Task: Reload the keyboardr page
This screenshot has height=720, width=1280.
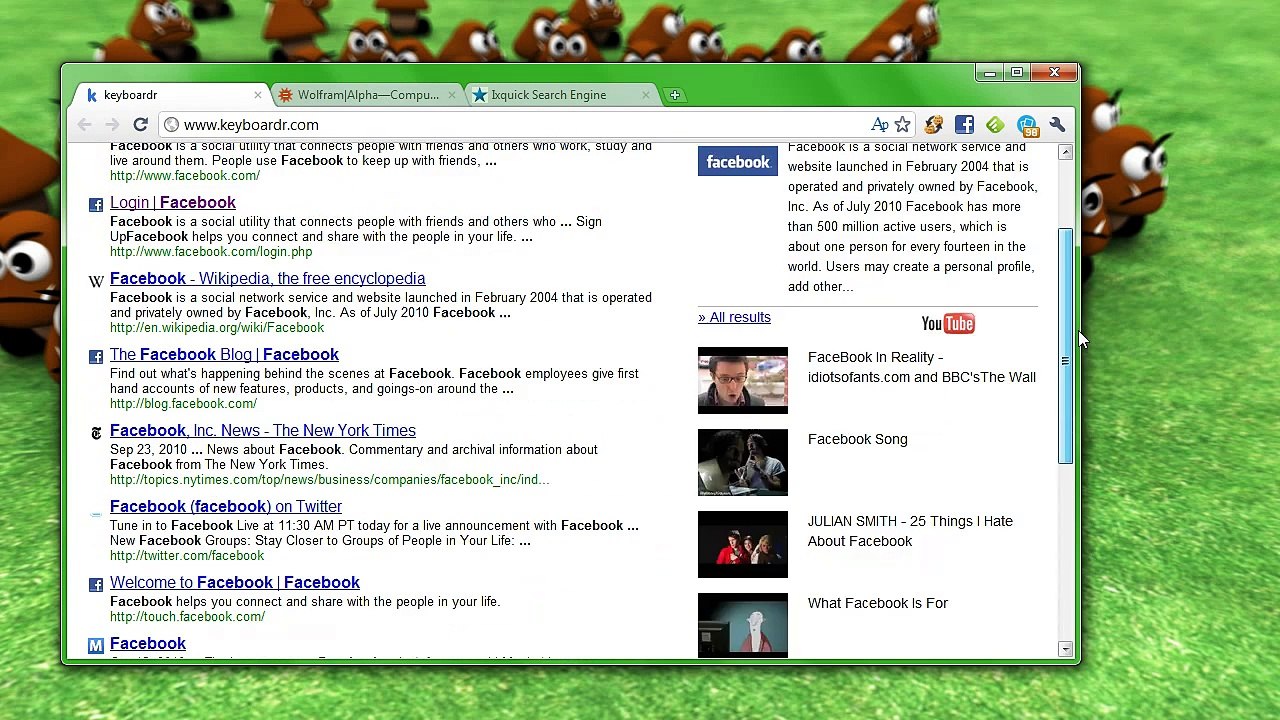Action: [x=140, y=125]
